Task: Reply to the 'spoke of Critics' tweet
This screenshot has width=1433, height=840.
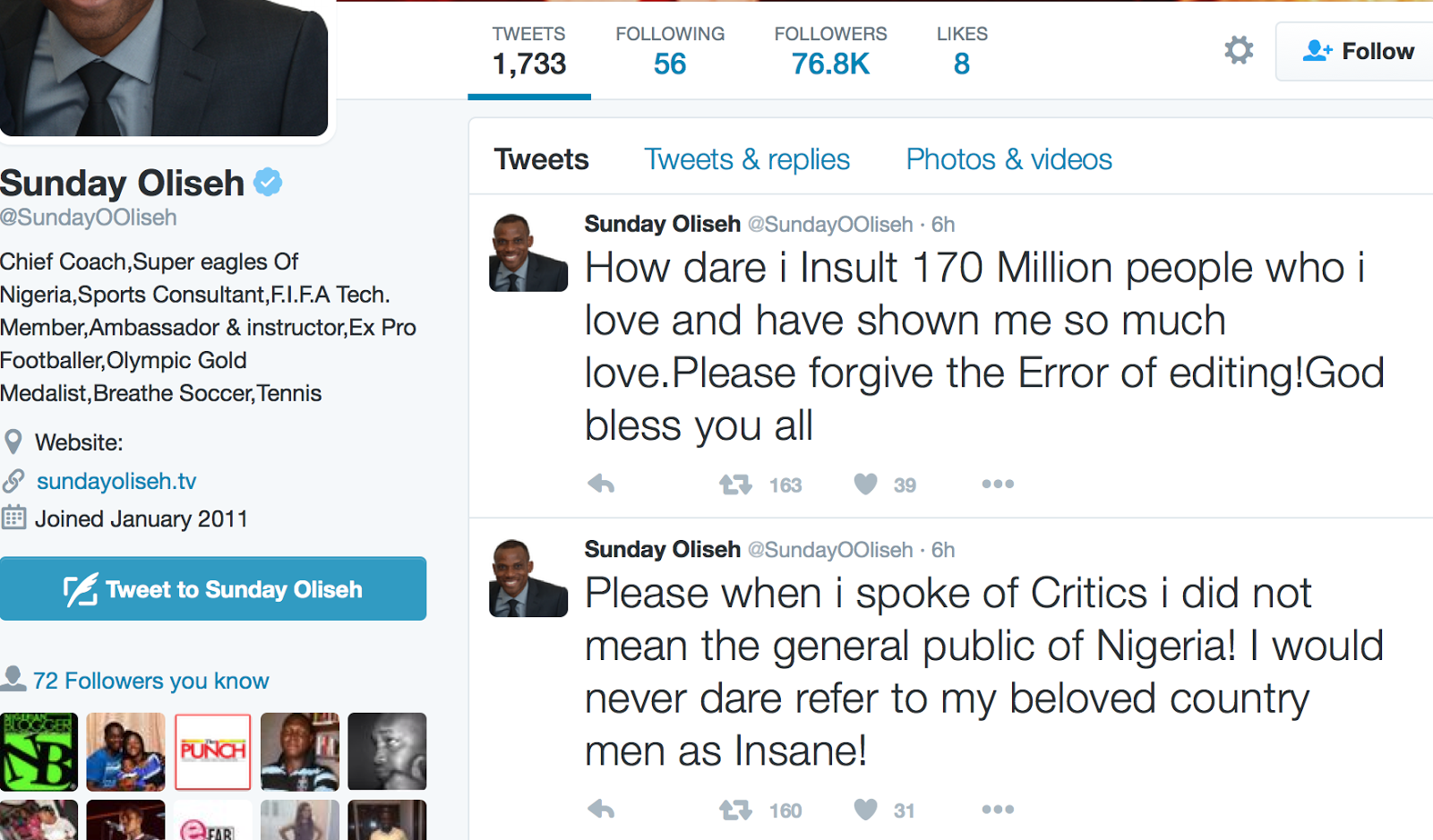Action: (x=601, y=810)
